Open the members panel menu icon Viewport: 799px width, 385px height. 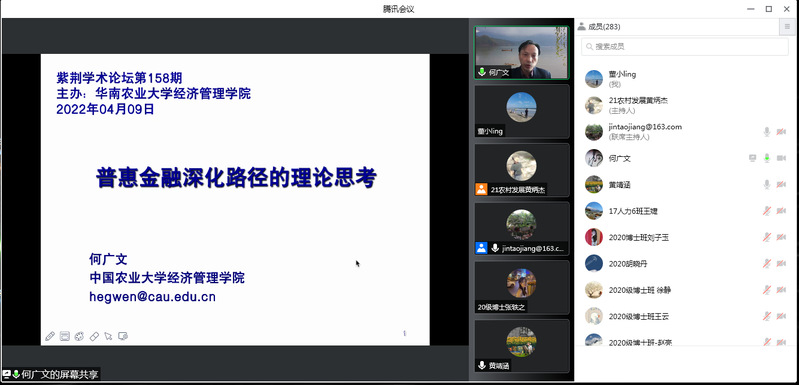[x=787, y=27]
